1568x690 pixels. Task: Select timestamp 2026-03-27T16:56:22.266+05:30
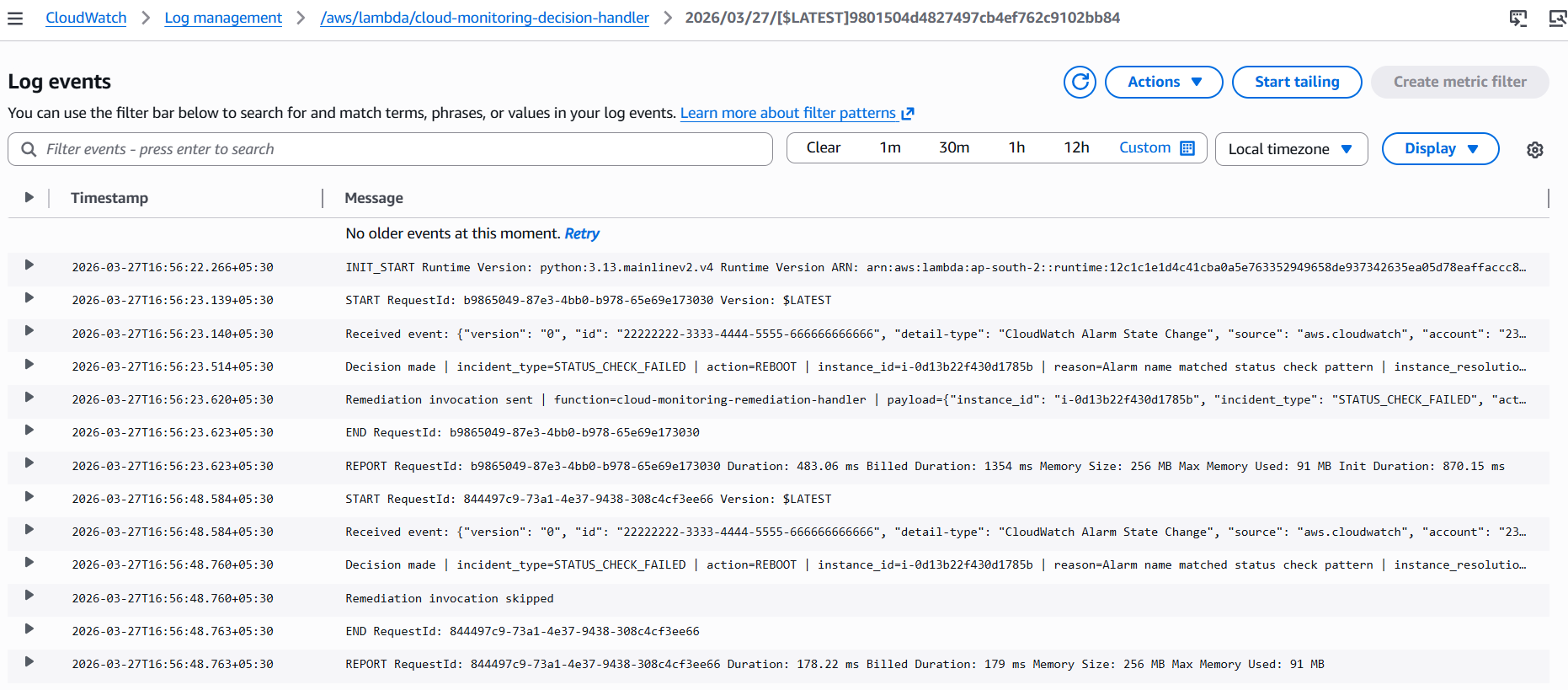click(173, 267)
